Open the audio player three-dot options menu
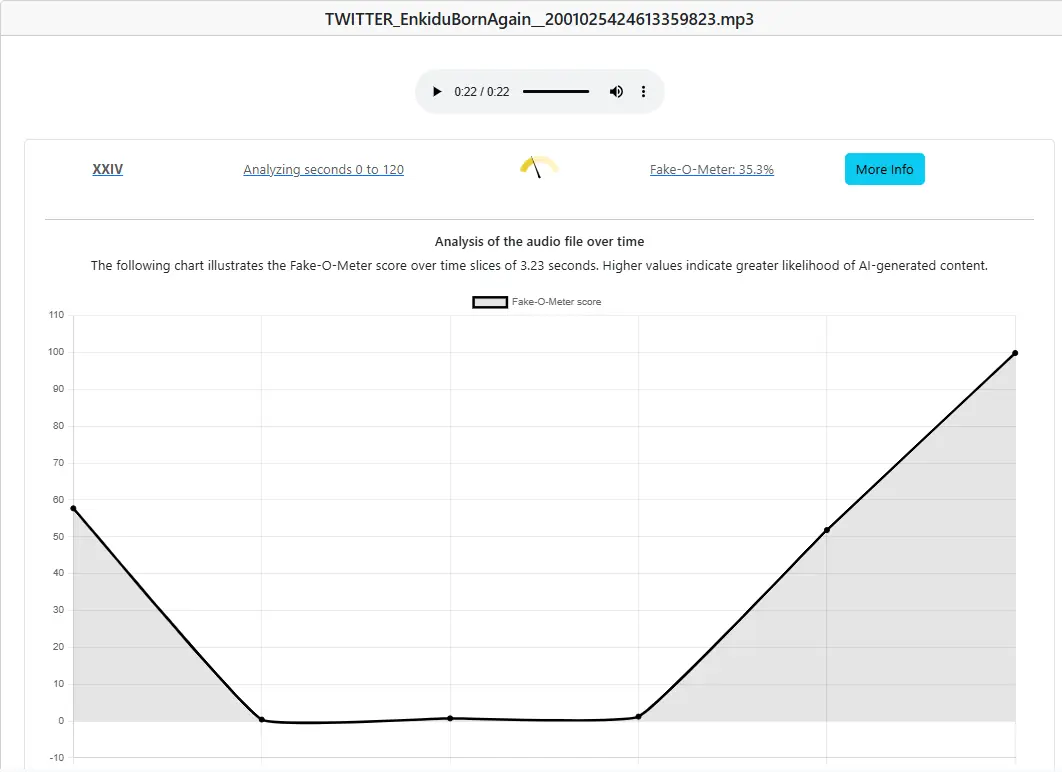Viewport: 1062px width, 772px height. click(x=643, y=92)
